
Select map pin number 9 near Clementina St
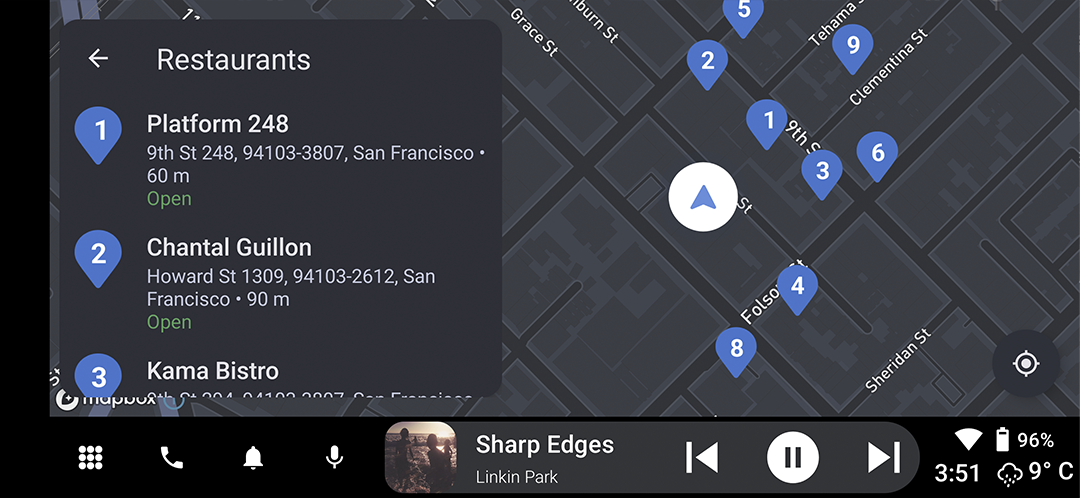click(x=853, y=49)
